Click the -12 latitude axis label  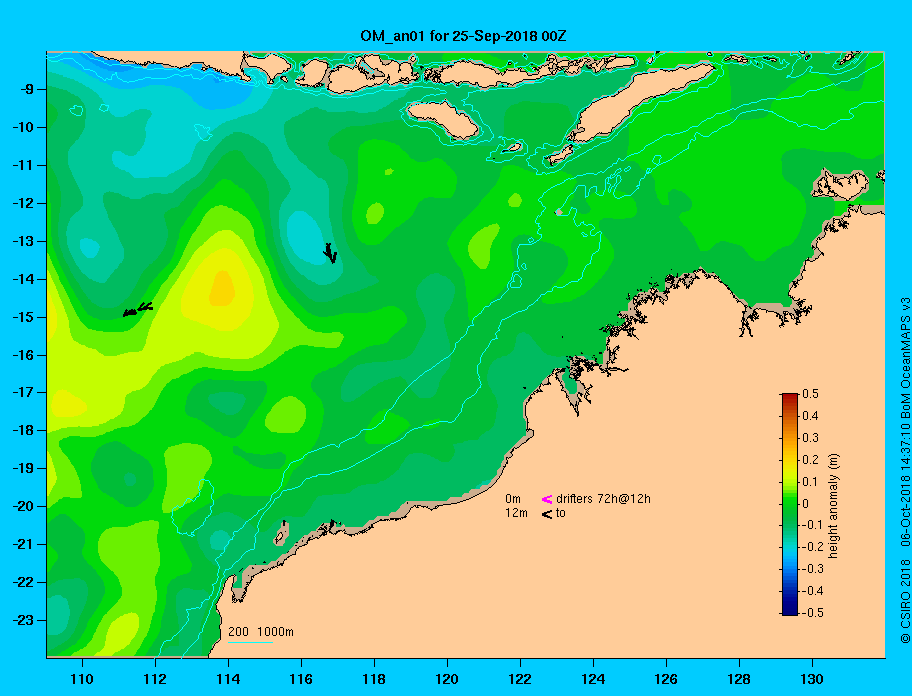click(23, 203)
